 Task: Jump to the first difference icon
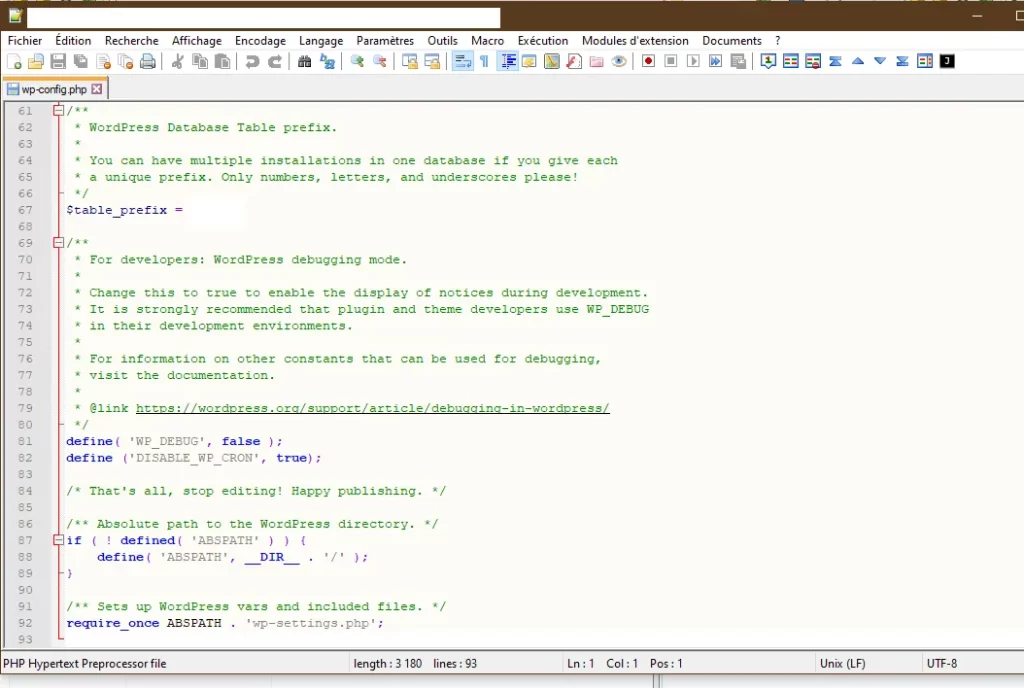point(835,61)
